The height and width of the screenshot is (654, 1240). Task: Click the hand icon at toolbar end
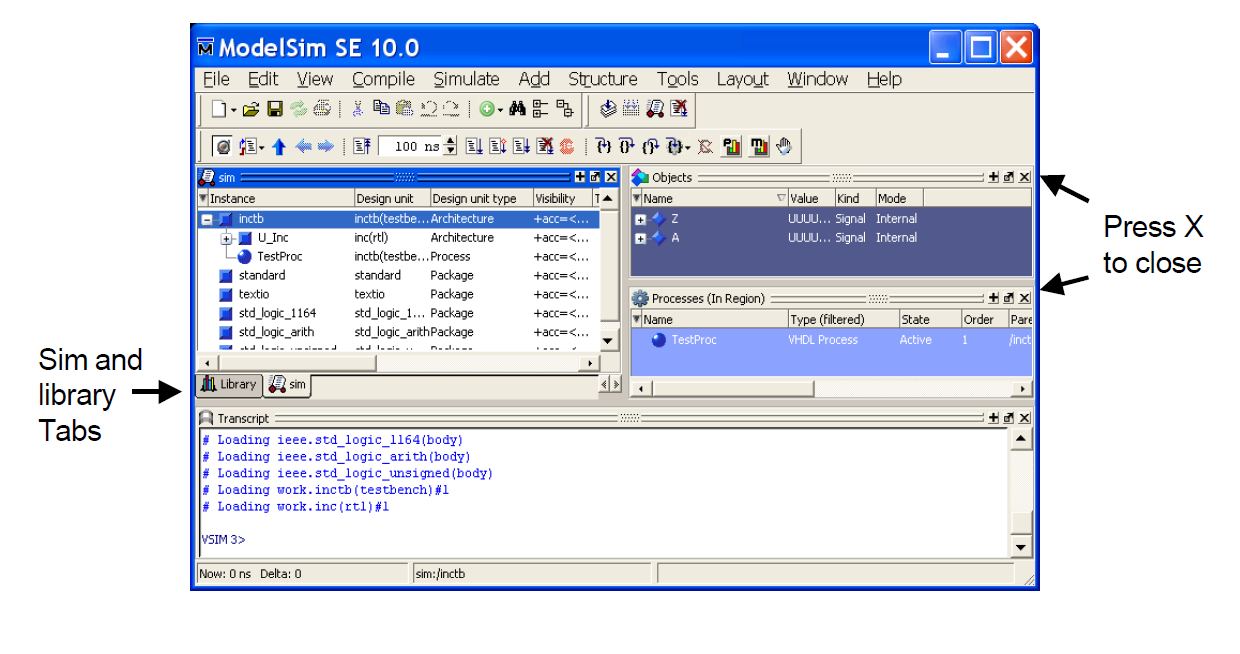(x=785, y=146)
